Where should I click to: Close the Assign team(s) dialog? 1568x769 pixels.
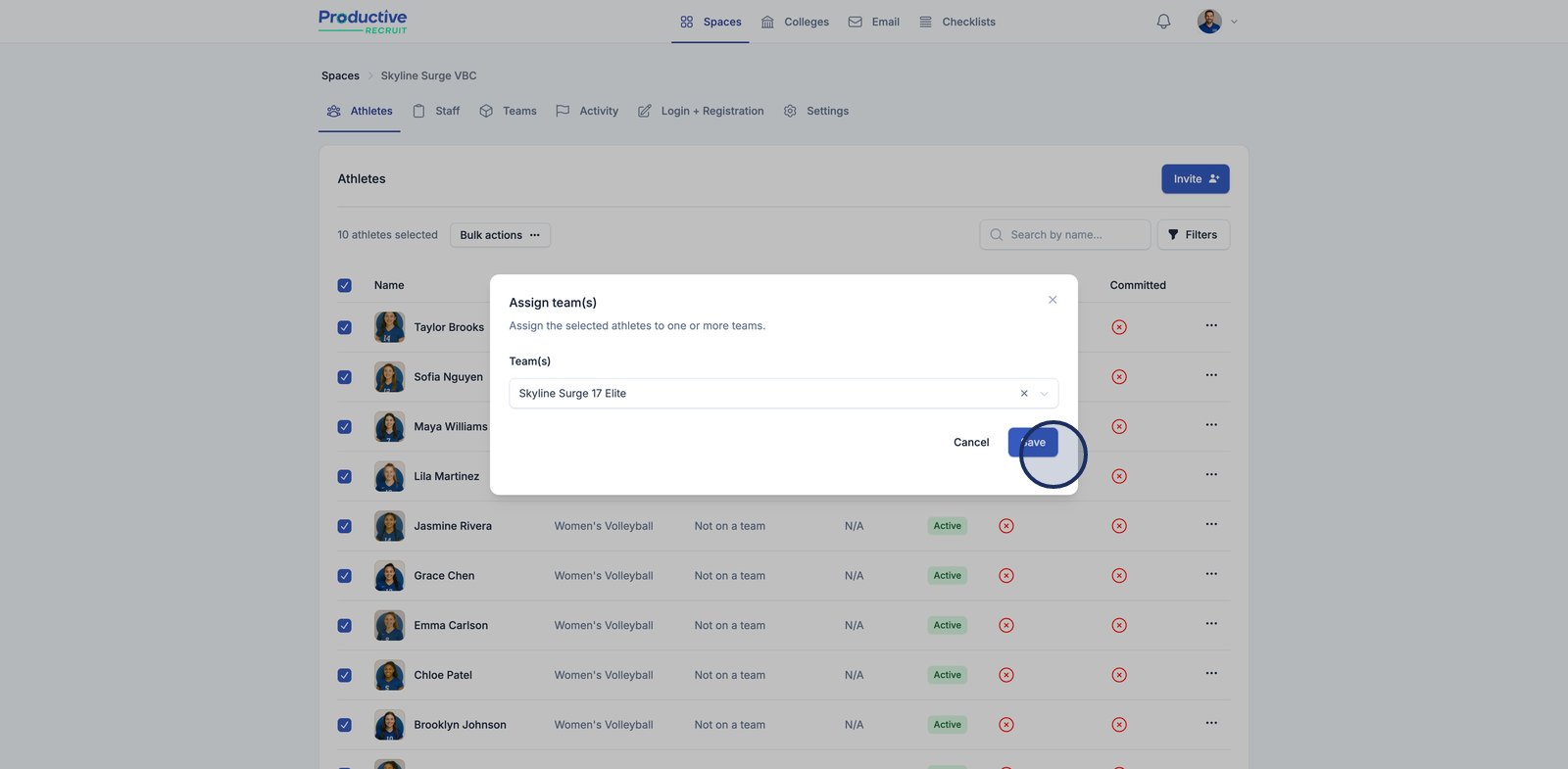1053,300
